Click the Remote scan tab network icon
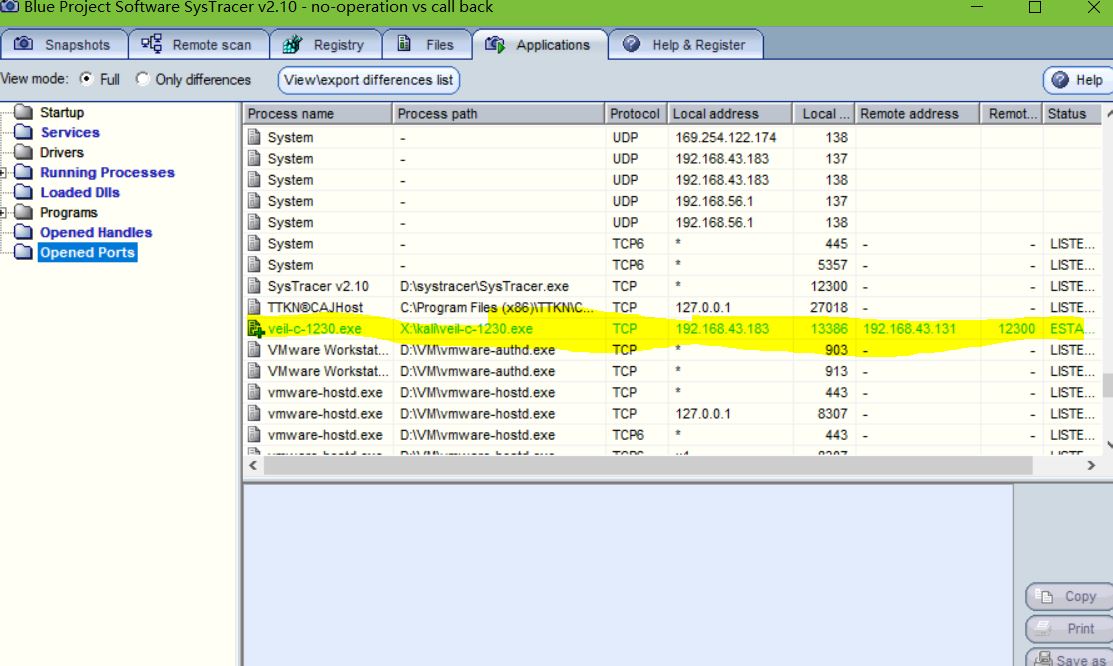The height and width of the screenshot is (666, 1113). tap(151, 43)
